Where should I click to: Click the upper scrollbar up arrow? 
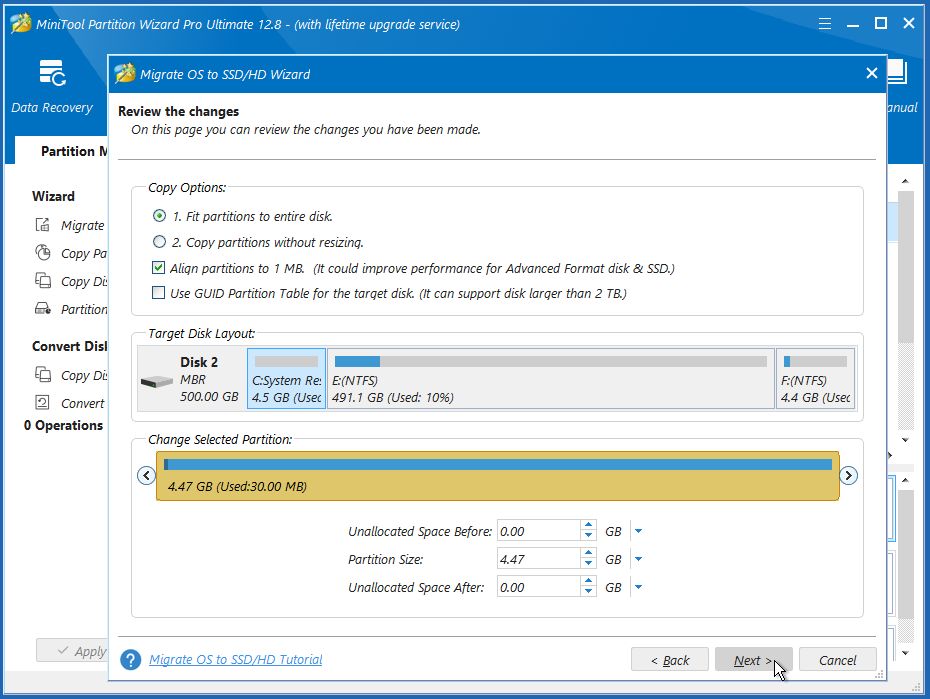pyautogui.click(x=905, y=181)
